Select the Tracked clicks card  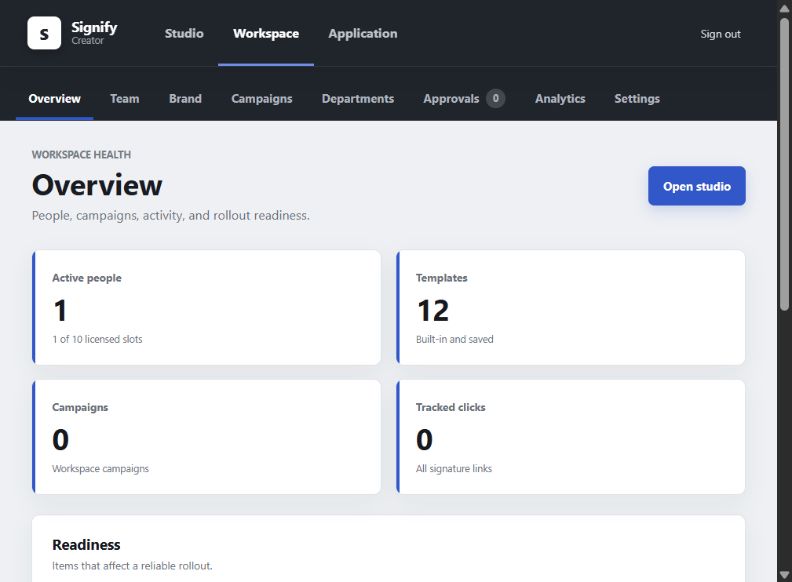[570, 437]
